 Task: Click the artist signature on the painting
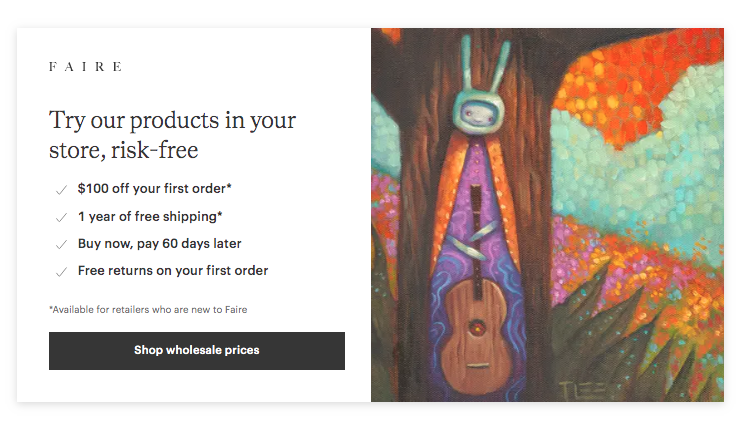tap(583, 389)
